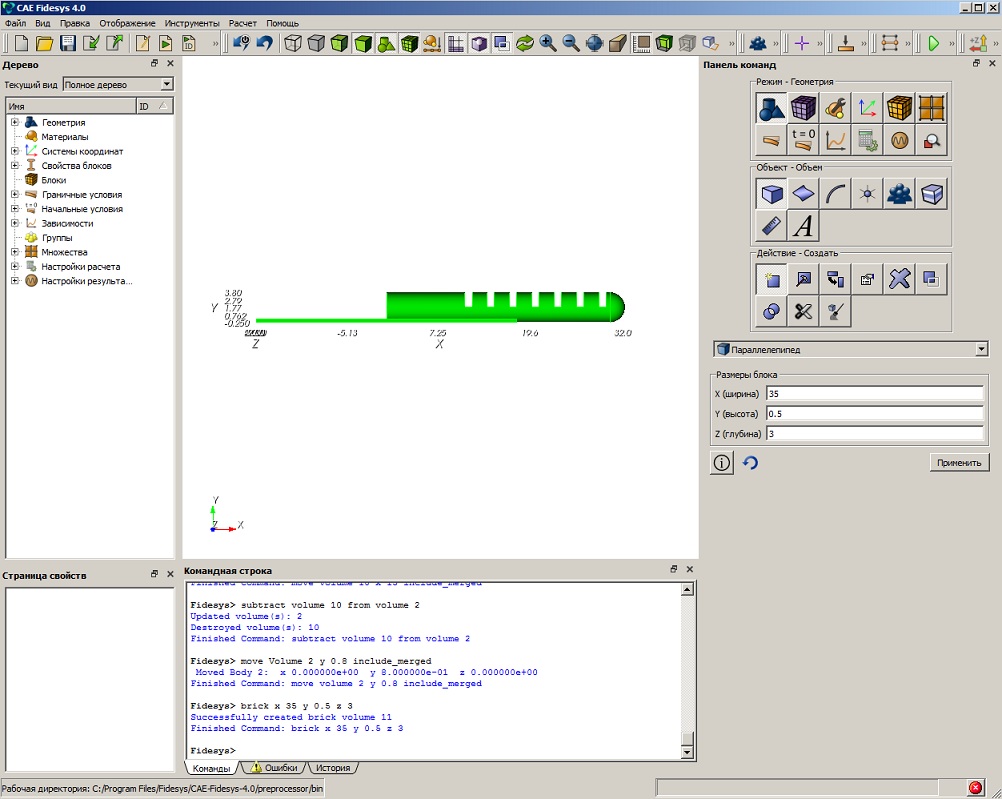Select the letter A text object icon
The width and height of the screenshot is (1002, 799).
(x=803, y=226)
